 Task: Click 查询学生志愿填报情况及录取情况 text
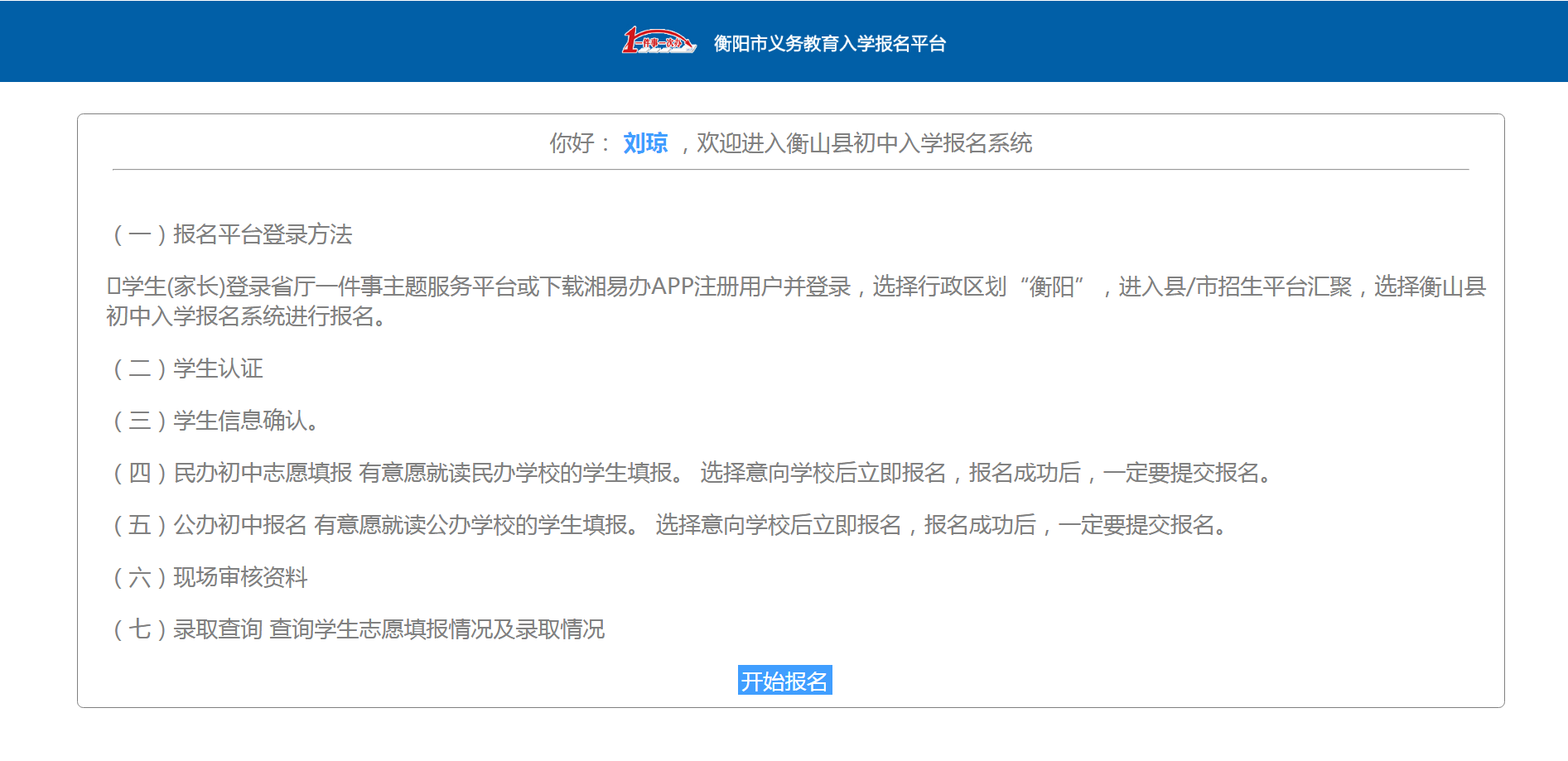pyautogui.click(x=437, y=629)
